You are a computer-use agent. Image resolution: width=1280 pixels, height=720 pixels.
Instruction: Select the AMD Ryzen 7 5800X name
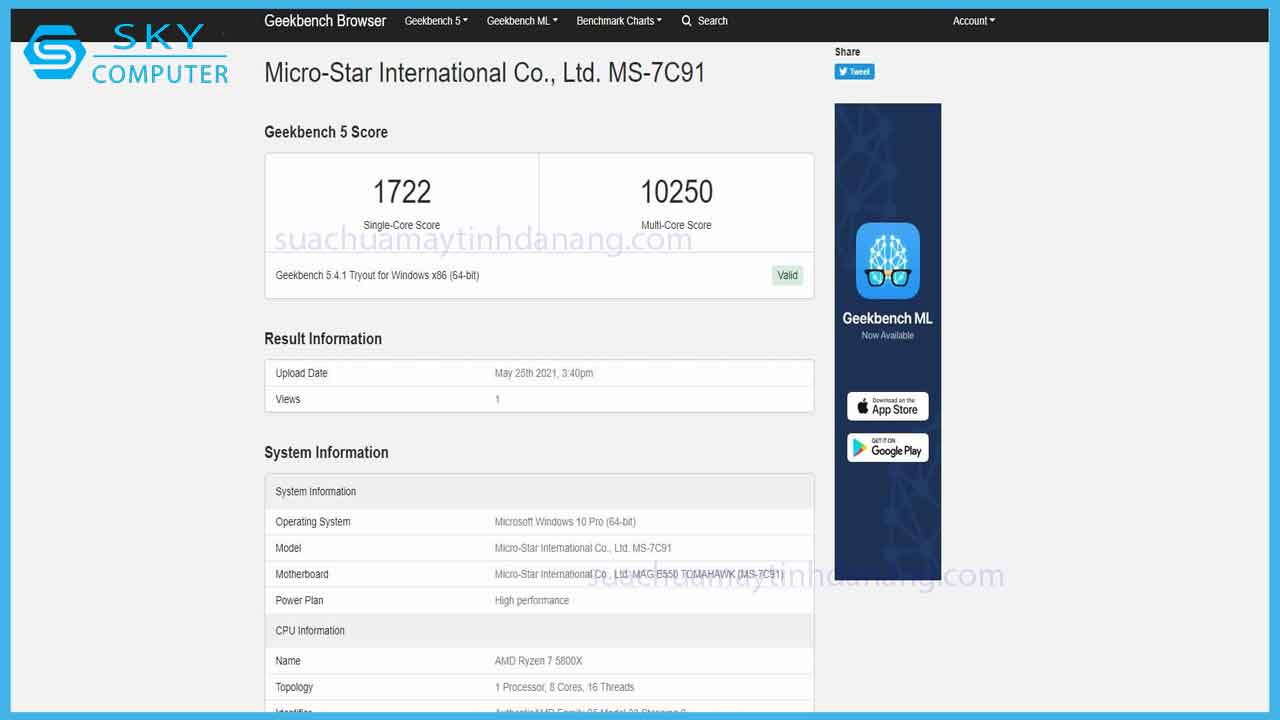[538, 661]
